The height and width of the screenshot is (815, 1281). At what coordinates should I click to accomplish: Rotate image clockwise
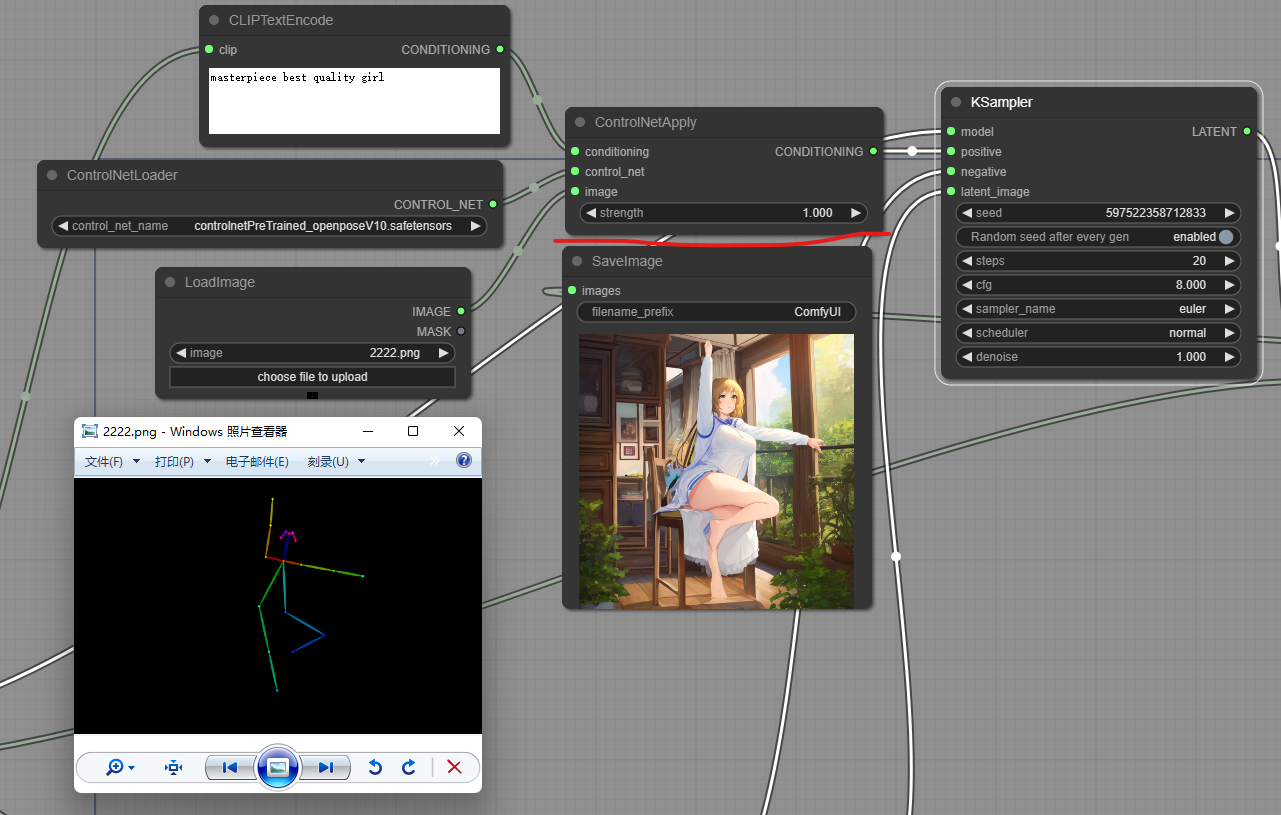click(408, 767)
